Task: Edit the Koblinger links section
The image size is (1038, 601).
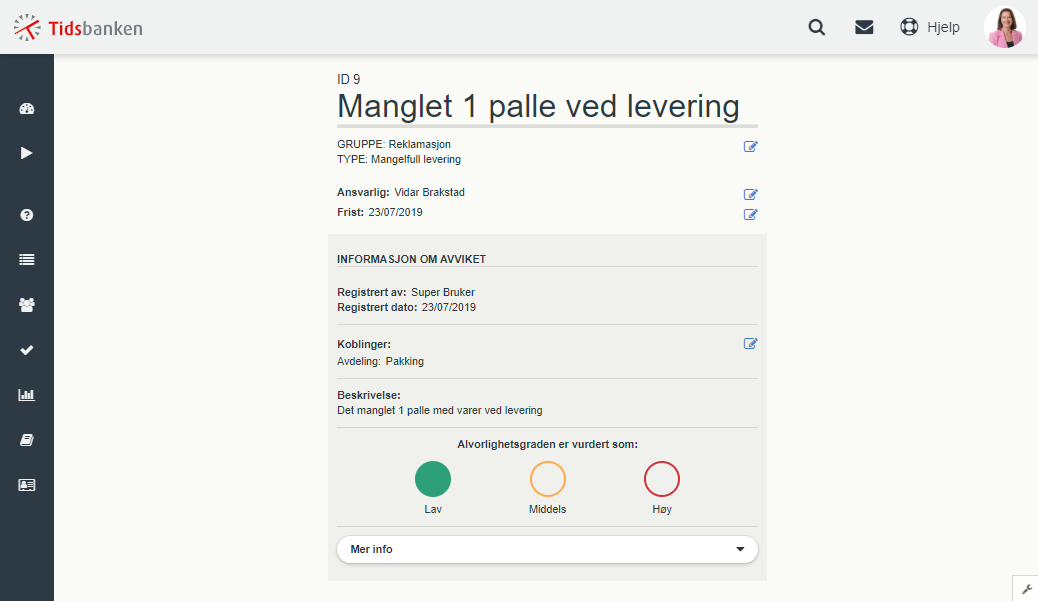Action: (x=750, y=343)
